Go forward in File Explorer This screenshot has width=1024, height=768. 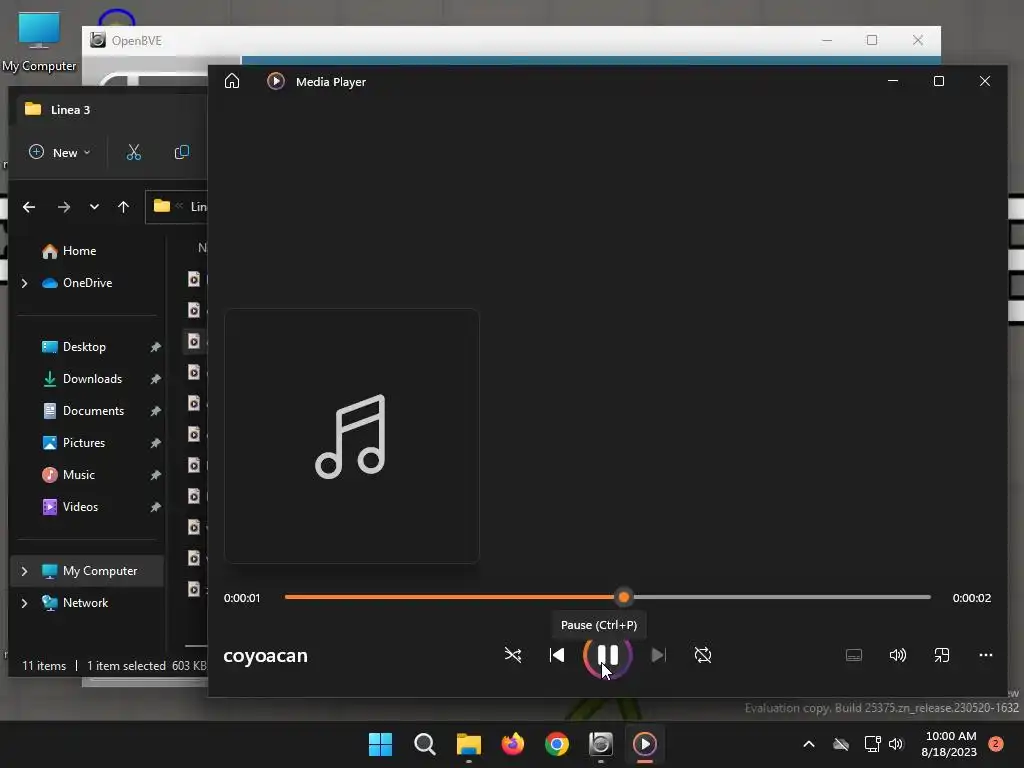pyautogui.click(x=63, y=207)
